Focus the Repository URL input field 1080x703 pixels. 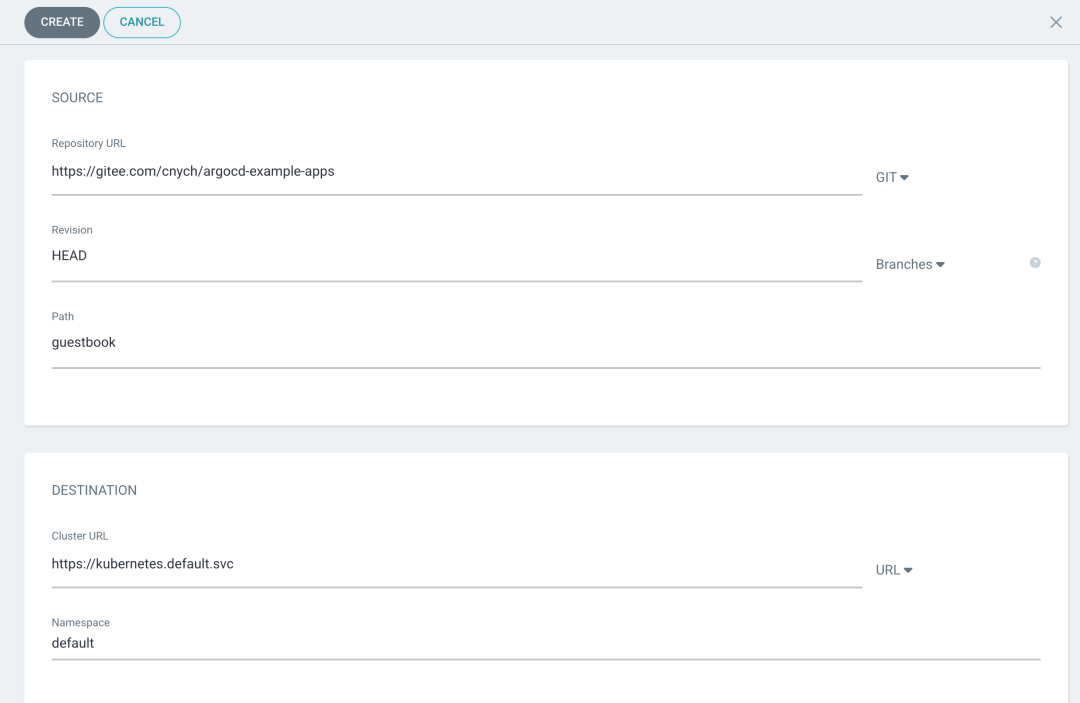[456, 172]
